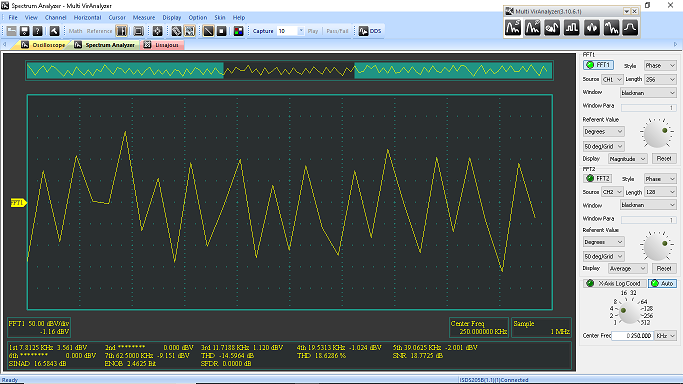Screen dimensions: 683x384
Task: Click the highlighted zoom waveform icon
Action: 189,31
